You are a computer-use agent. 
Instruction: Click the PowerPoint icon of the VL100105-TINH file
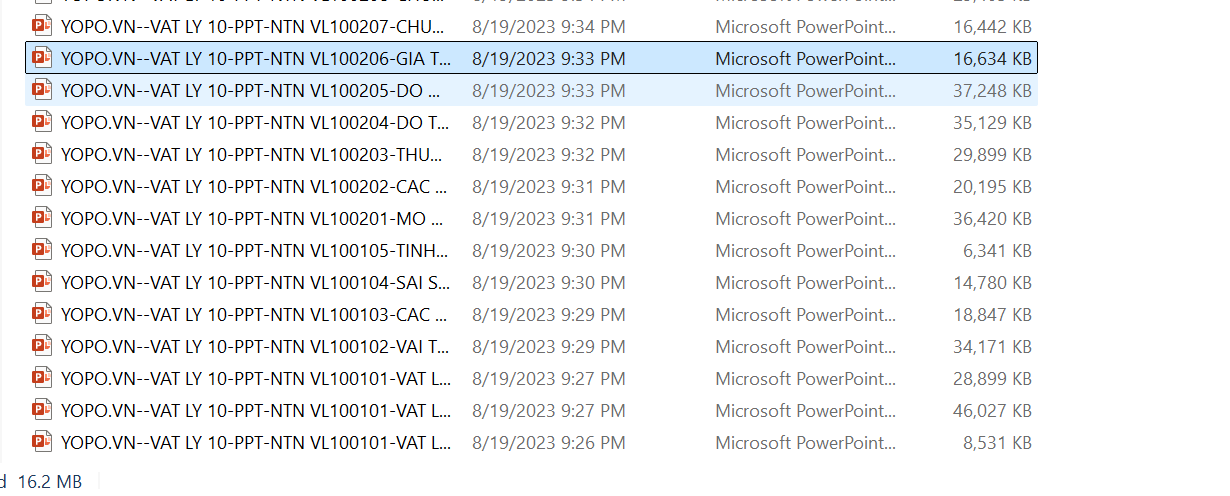coord(41,251)
